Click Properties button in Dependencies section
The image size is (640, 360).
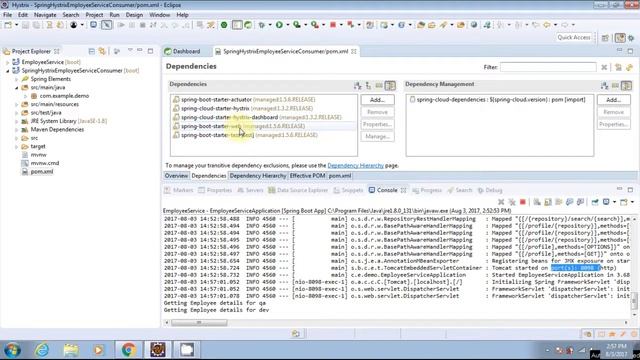click(377, 124)
